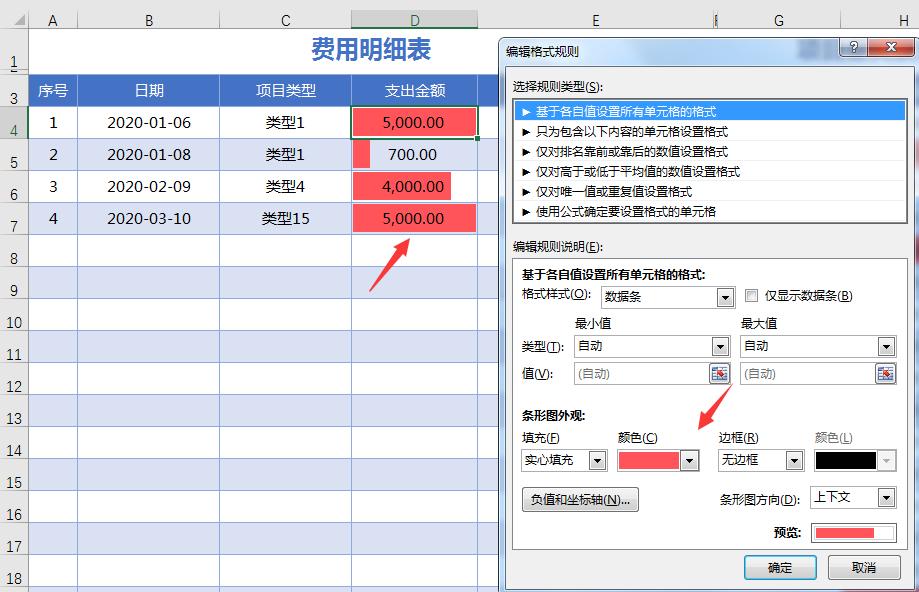Click the 确定 confirm button
This screenshot has height=592, width=919.
[x=779, y=566]
